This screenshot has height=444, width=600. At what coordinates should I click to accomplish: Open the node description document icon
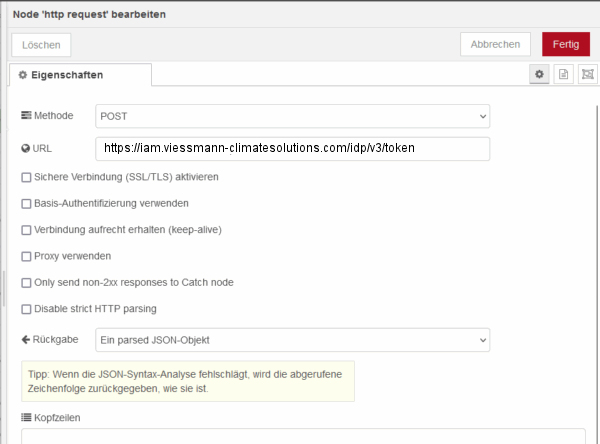563,74
